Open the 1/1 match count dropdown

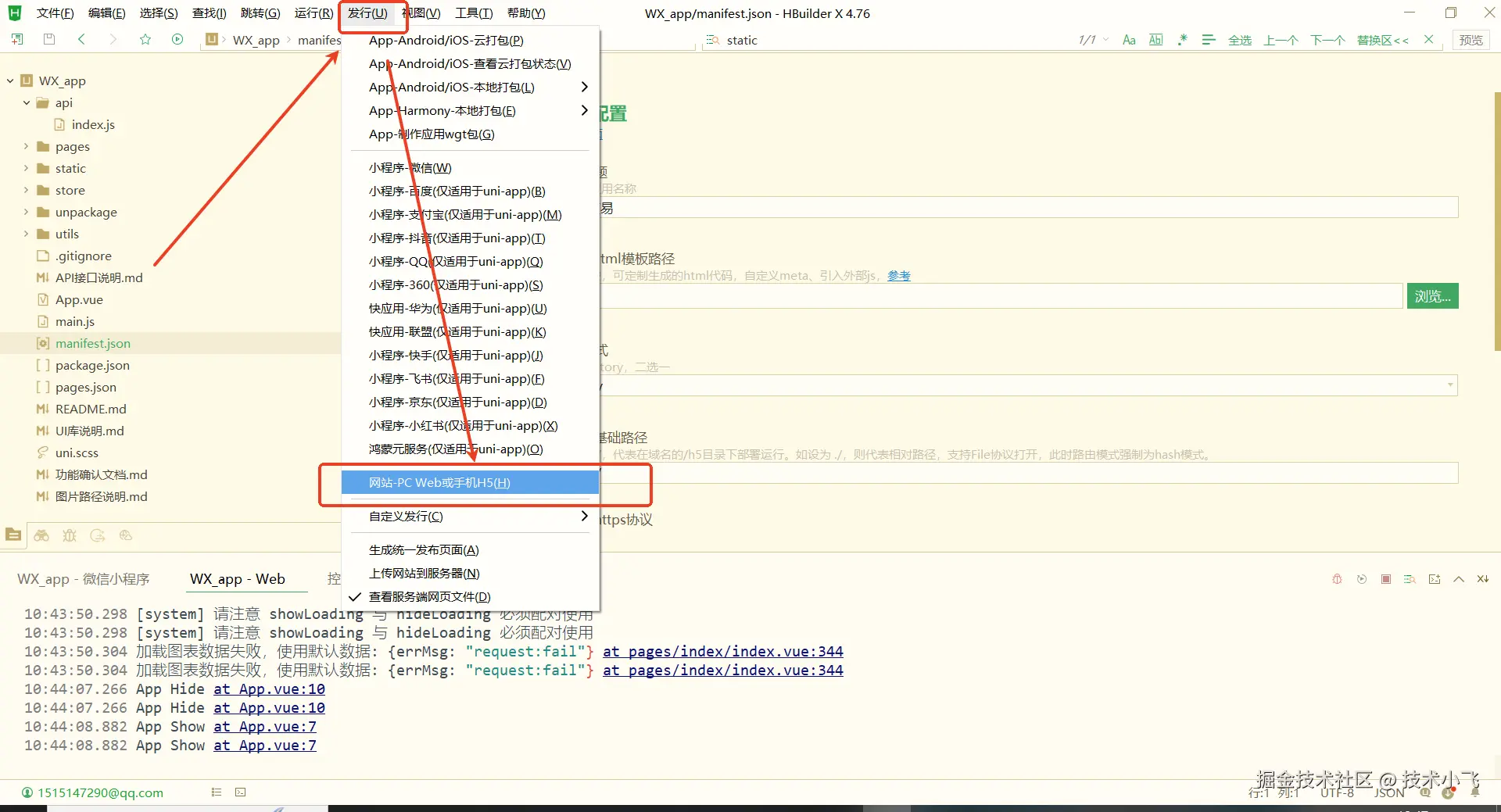1094,40
